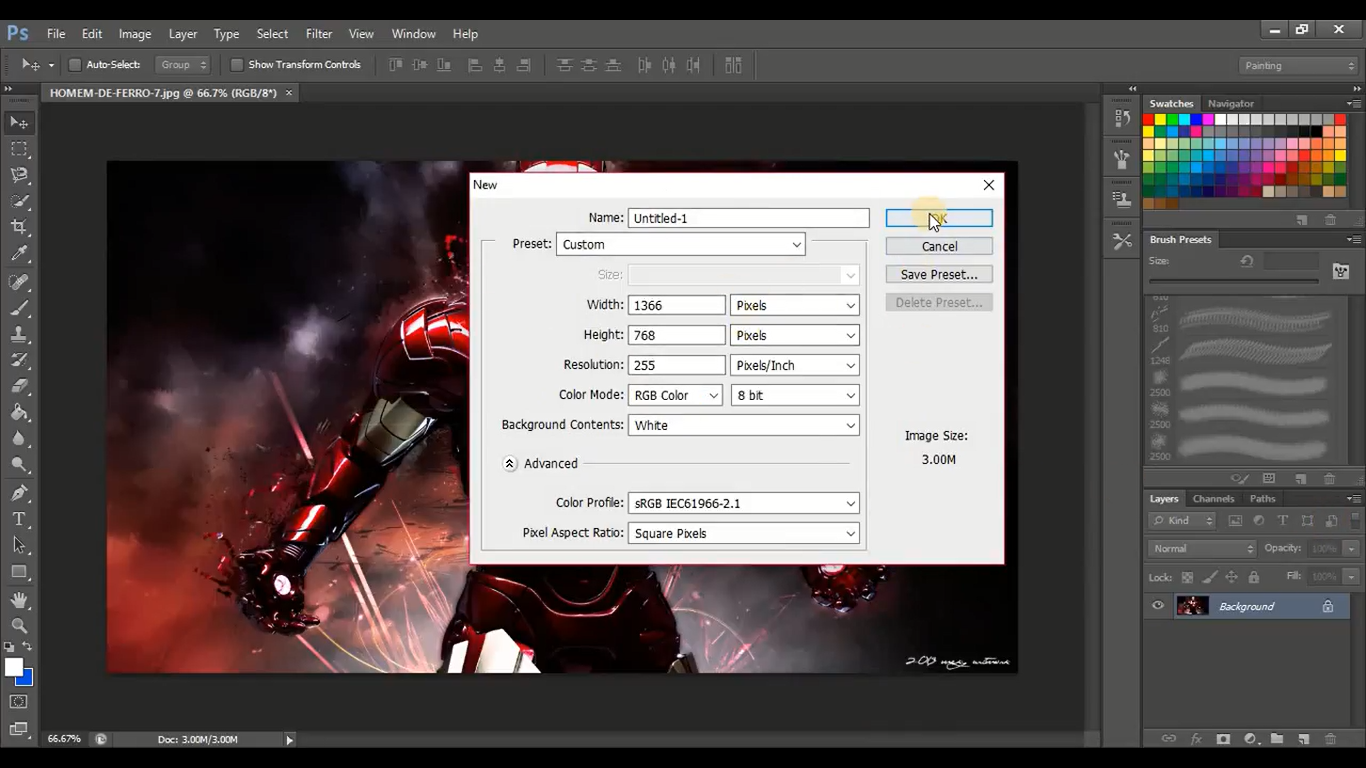Select the Zoom tool

[20, 627]
